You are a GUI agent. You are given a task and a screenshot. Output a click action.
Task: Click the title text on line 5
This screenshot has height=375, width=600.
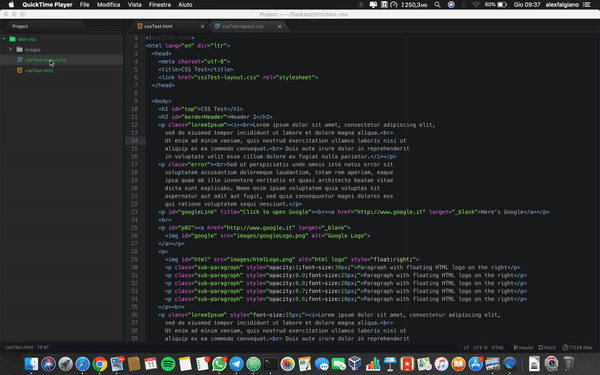[x=197, y=69]
